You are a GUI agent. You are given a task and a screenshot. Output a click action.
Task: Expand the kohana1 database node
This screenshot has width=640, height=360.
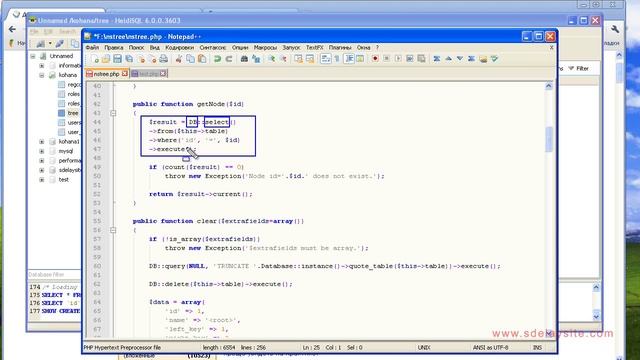(x=42, y=142)
